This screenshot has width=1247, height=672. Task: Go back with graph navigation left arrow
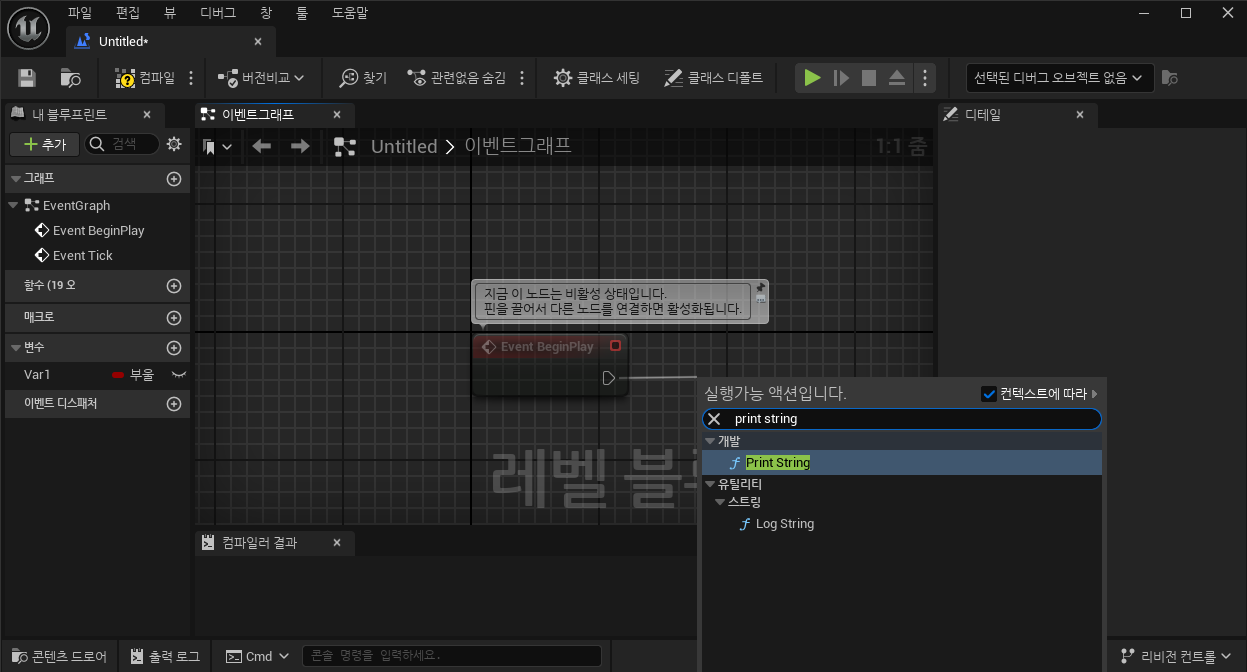262,146
